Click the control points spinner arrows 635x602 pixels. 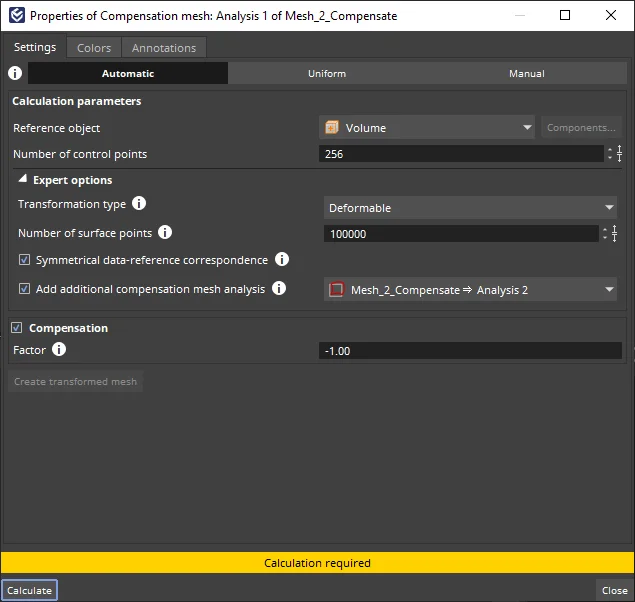pyautogui.click(x=610, y=154)
